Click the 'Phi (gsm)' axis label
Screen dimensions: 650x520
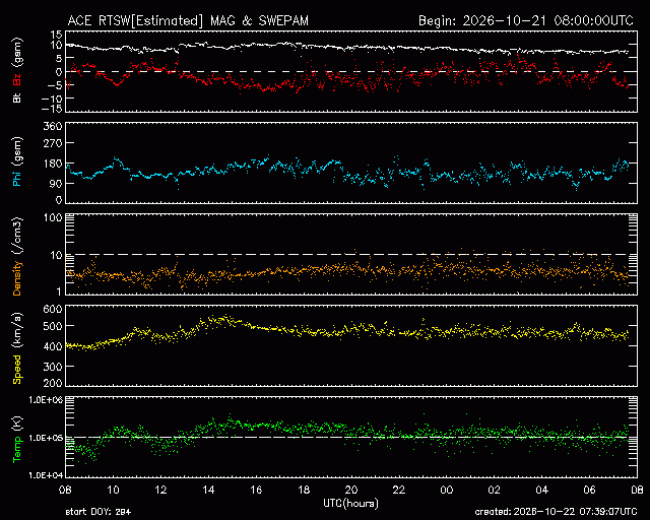pyautogui.click(x=17, y=162)
